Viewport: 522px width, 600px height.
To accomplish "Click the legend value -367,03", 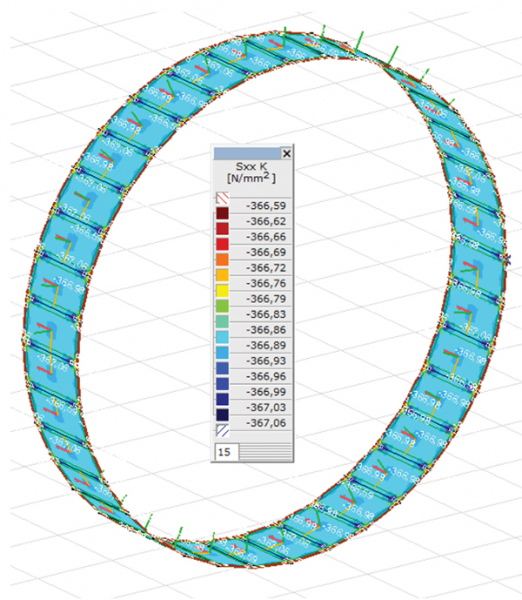I will click(266, 408).
